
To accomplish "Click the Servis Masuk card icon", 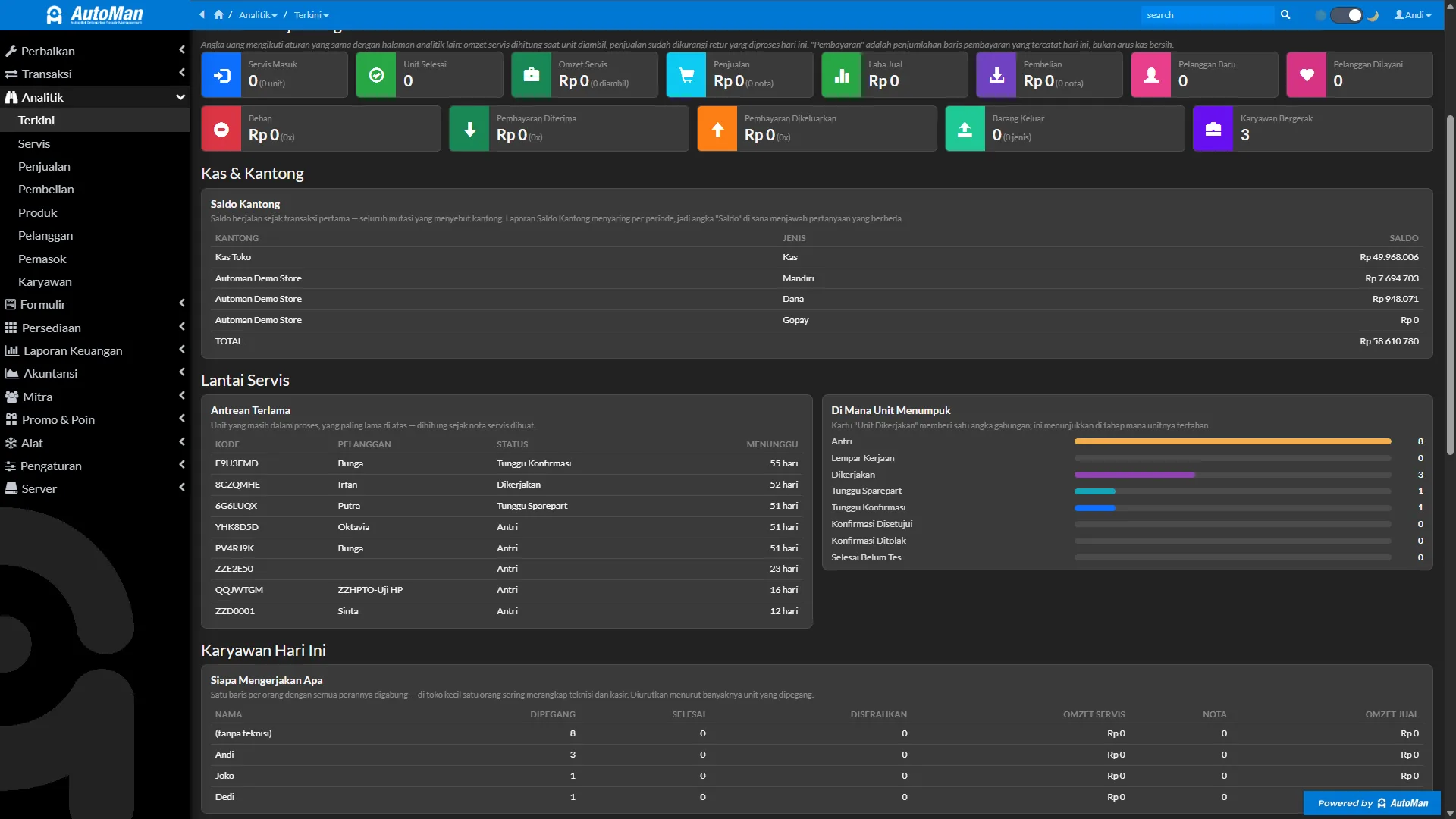I will coord(221,75).
